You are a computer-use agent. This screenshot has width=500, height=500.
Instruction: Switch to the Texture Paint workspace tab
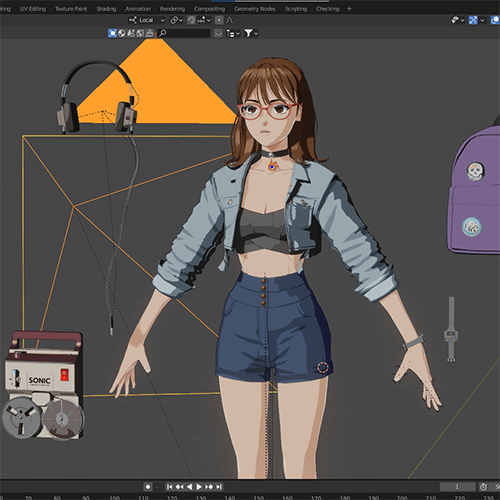(x=71, y=9)
